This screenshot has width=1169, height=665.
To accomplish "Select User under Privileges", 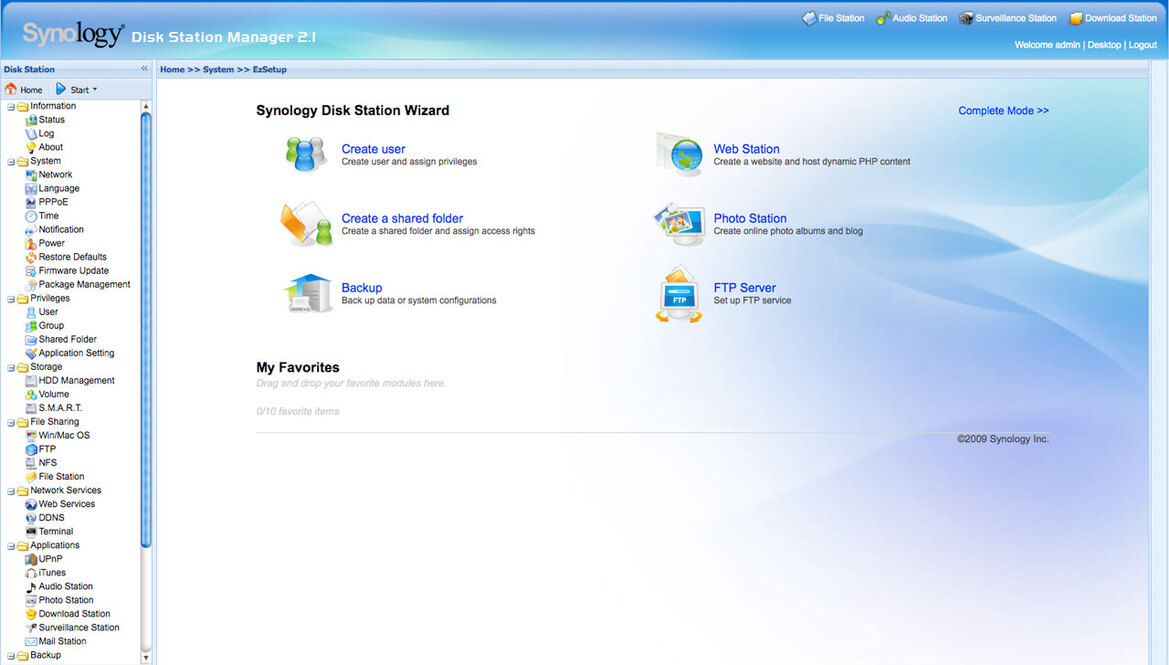I will click(48, 312).
